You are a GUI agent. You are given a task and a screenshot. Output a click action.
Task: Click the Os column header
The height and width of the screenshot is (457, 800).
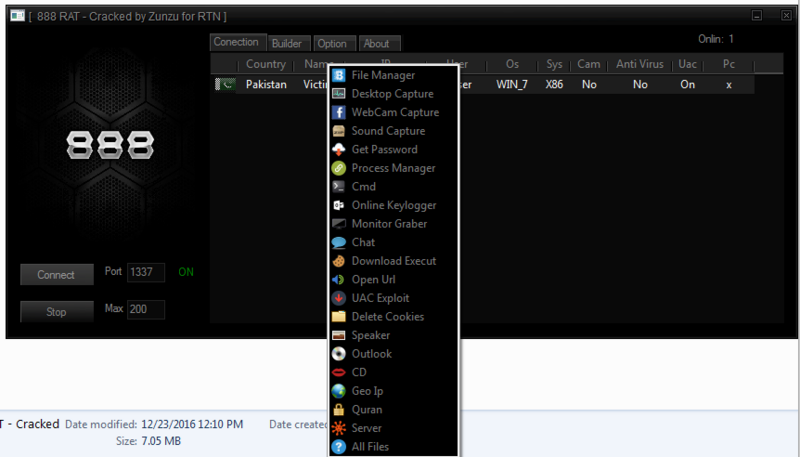point(512,64)
